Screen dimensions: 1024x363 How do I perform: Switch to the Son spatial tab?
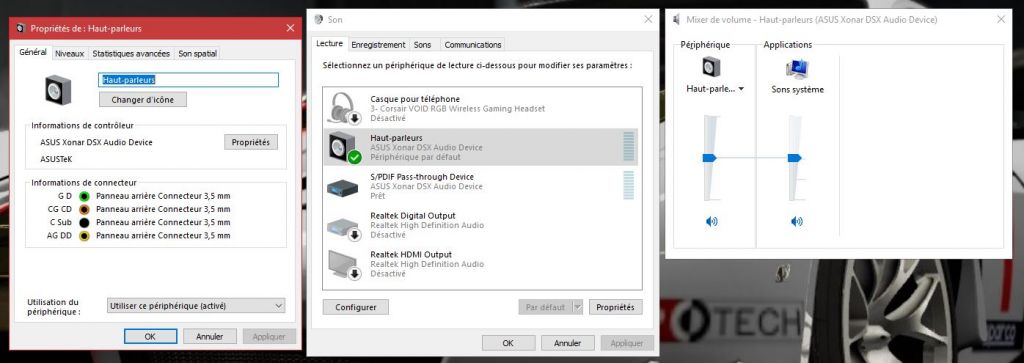point(198,54)
